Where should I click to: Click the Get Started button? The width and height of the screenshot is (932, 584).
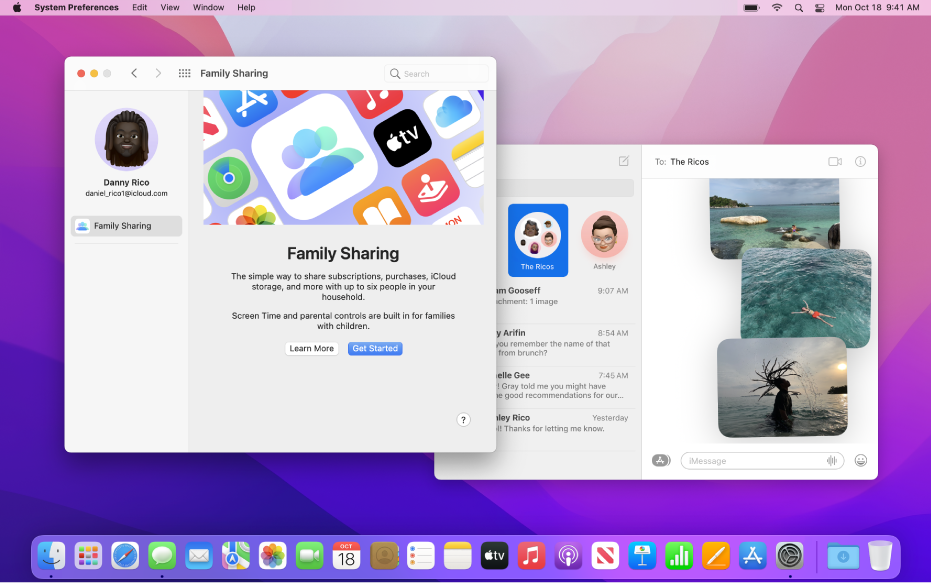point(375,348)
